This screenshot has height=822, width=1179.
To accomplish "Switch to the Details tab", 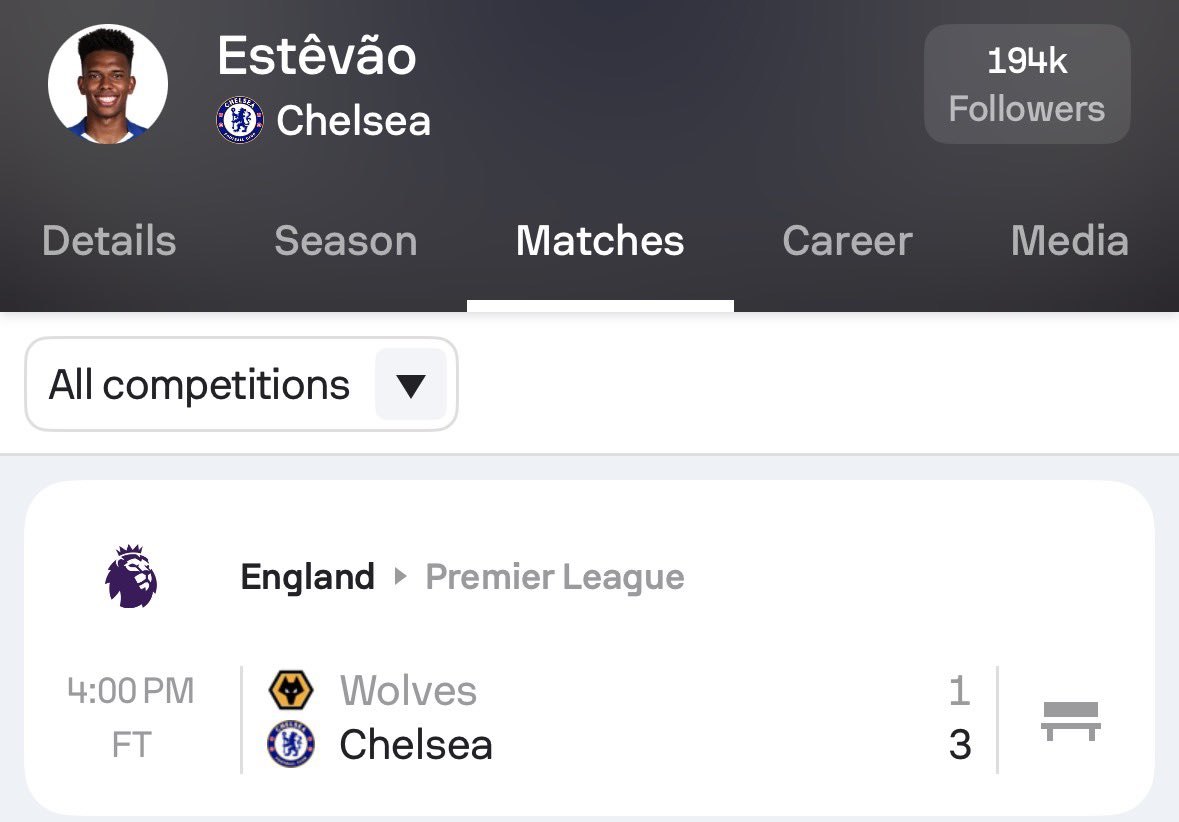I will 109,241.
